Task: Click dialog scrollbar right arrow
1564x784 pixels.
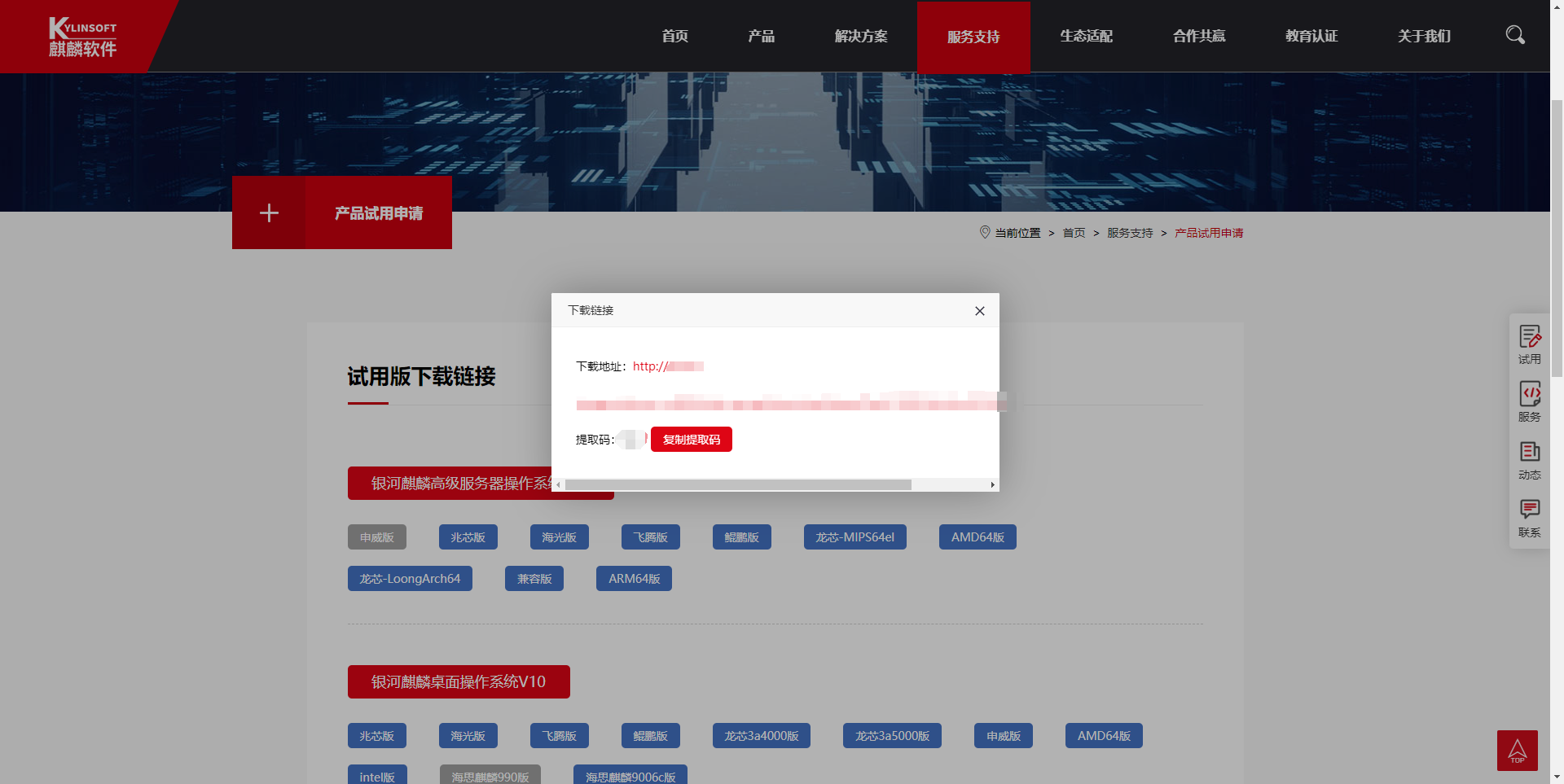Action: pyautogui.click(x=992, y=484)
